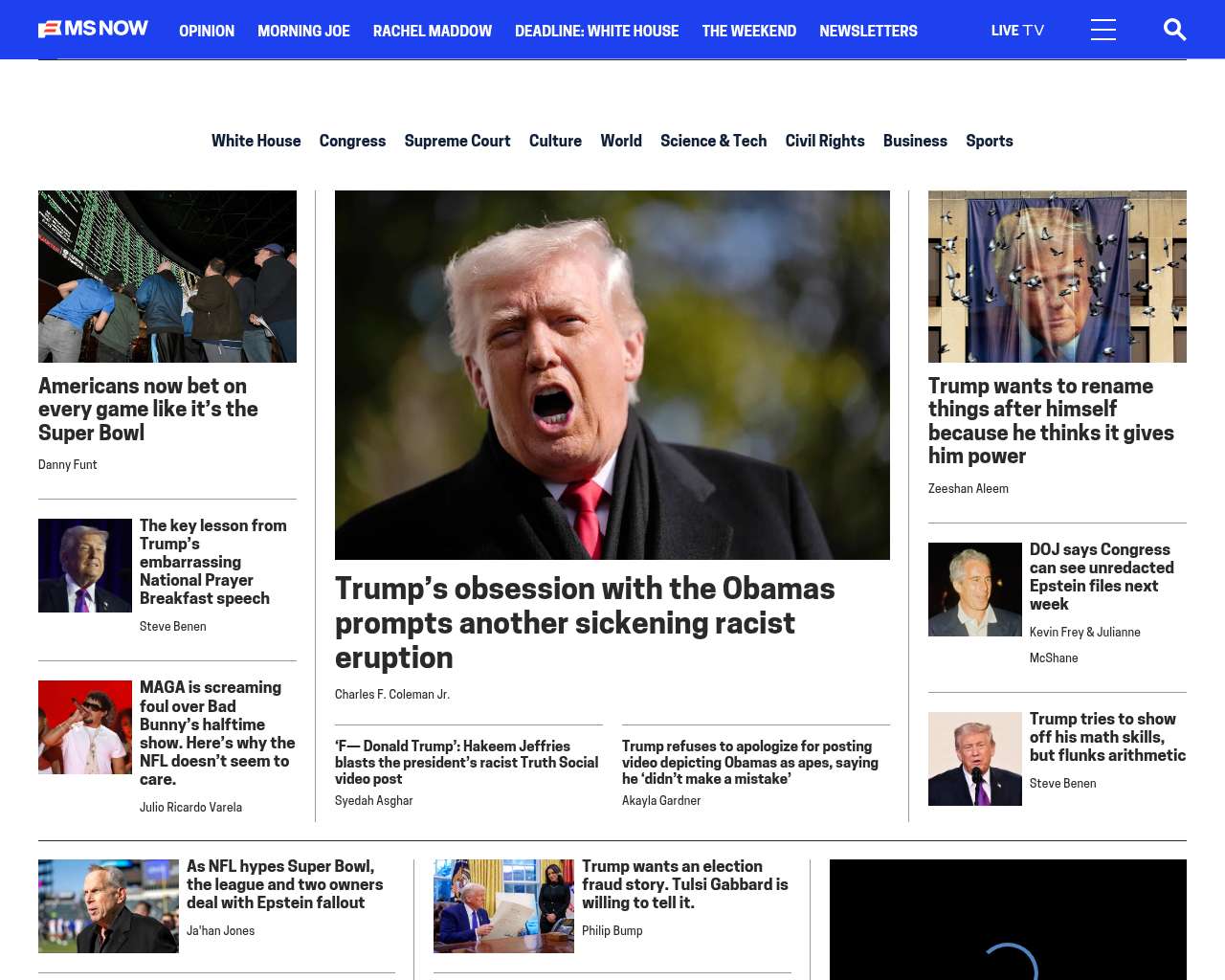Select the Science & Tech category

pyautogui.click(x=713, y=141)
